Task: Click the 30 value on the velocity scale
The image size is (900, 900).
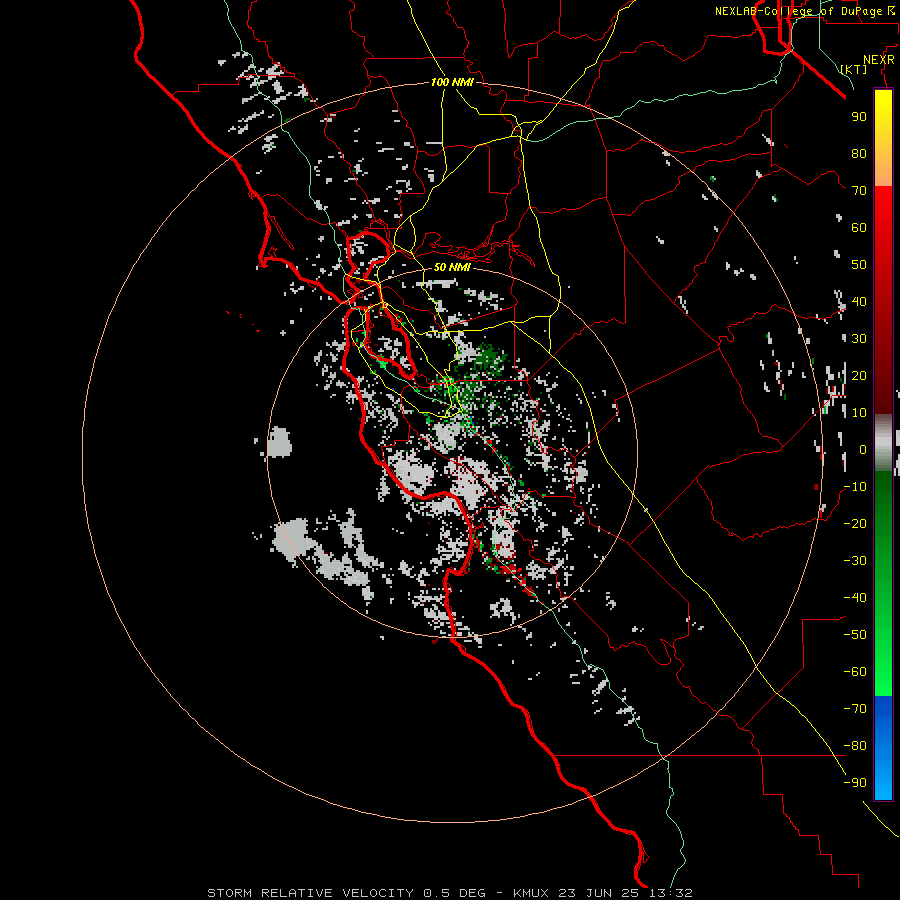Action: click(859, 339)
